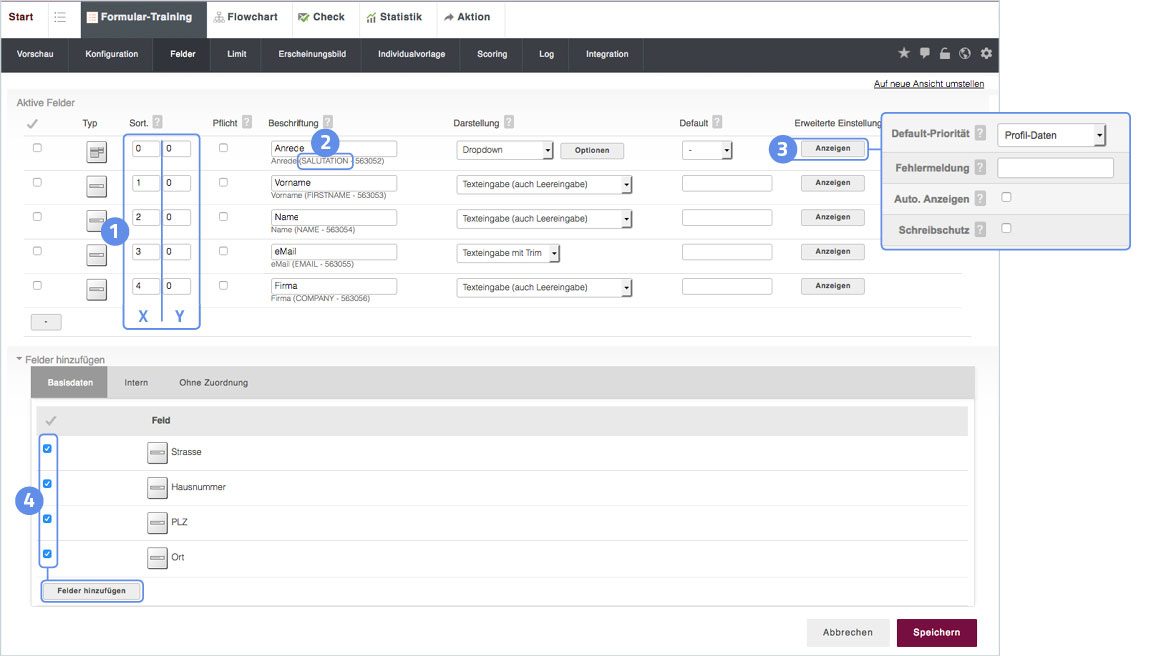This screenshot has height=656, width=1150.
Task: Open settings via the gear icon
Action: coord(986,54)
